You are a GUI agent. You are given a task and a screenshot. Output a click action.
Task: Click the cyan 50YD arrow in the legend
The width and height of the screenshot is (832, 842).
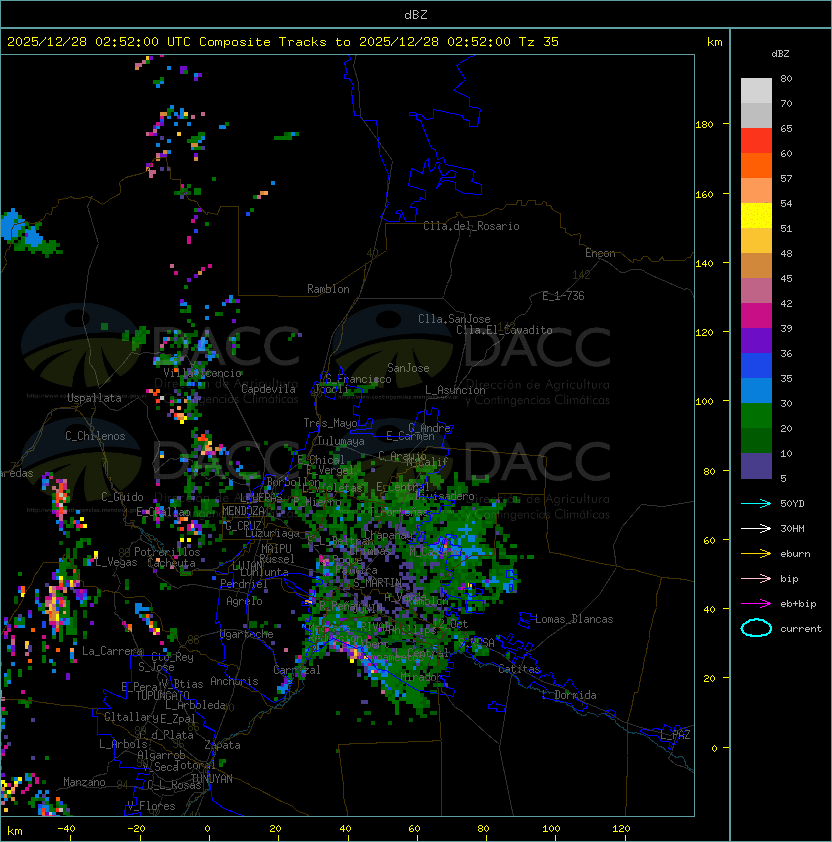(x=756, y=504)
